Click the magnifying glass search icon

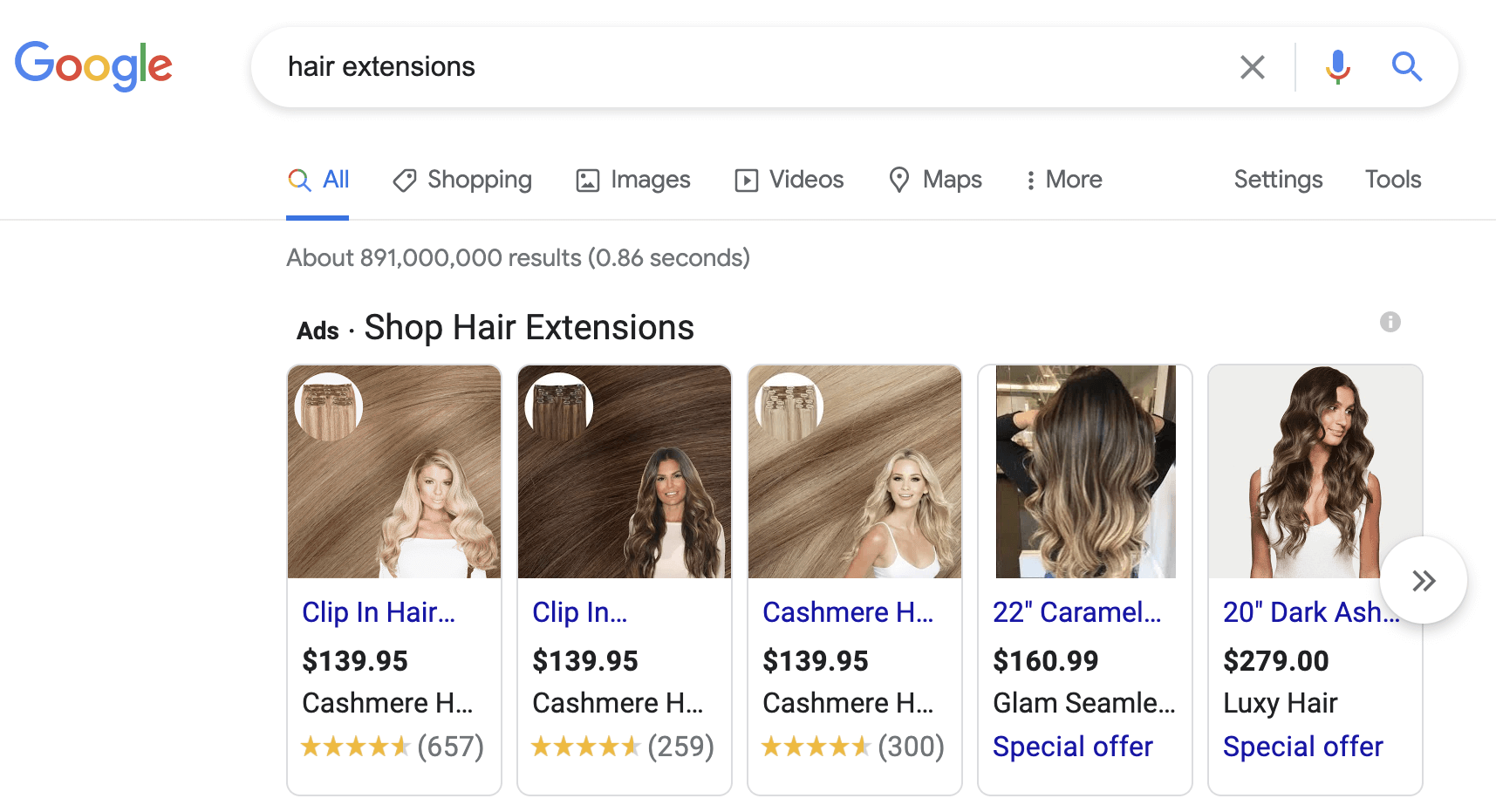point(1406,66)
